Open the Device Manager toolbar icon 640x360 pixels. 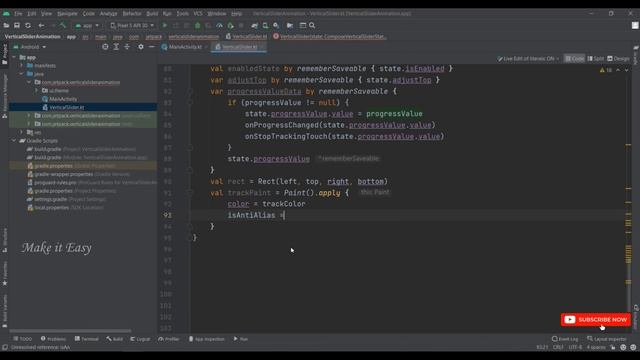(265, 25)
